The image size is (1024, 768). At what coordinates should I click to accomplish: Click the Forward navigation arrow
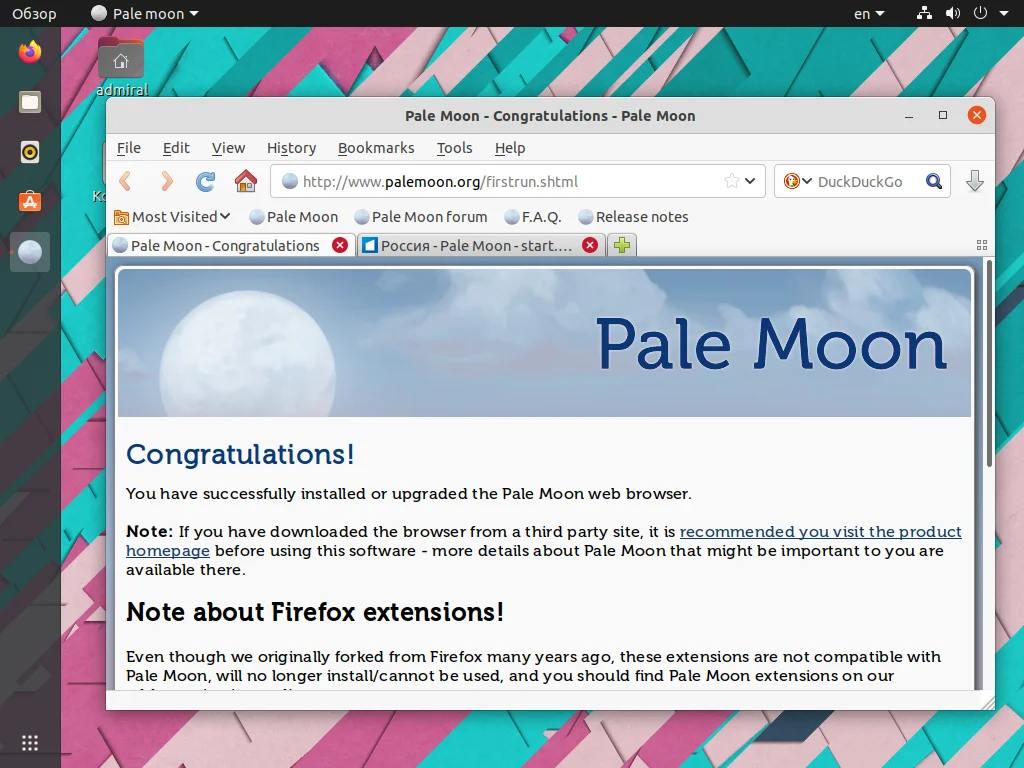click(167, 181)
